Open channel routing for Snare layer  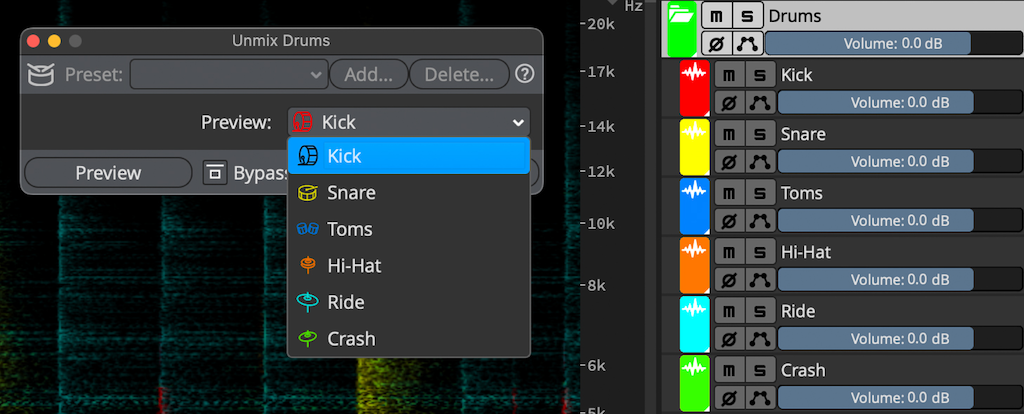point(760,162)
